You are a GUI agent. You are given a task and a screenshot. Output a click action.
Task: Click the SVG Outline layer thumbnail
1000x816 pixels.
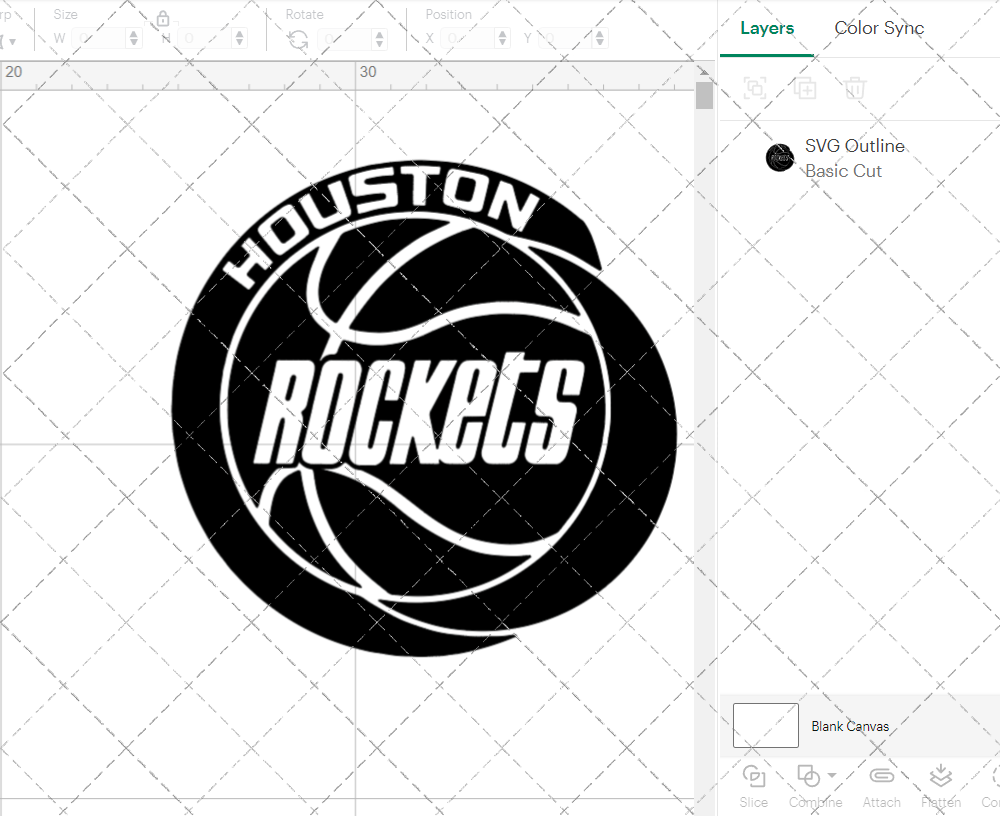[x=780, y=157]
